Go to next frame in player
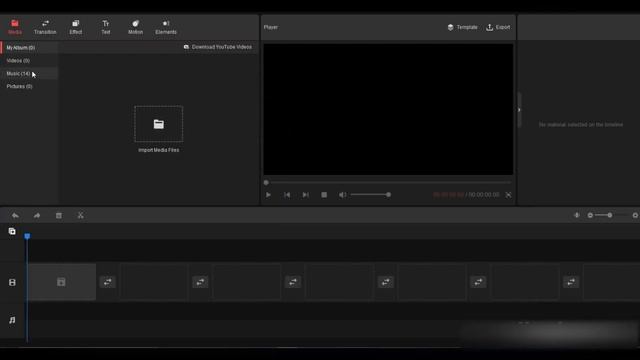The height and width of the screenshot is (360, 640). click(x=305, y=195)
